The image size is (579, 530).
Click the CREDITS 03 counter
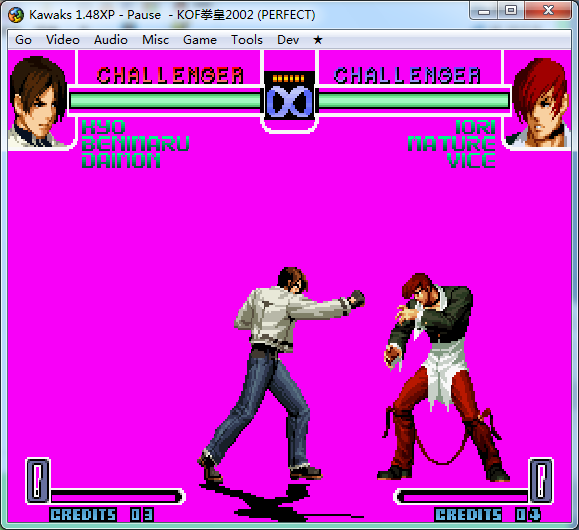coord(102,514)
